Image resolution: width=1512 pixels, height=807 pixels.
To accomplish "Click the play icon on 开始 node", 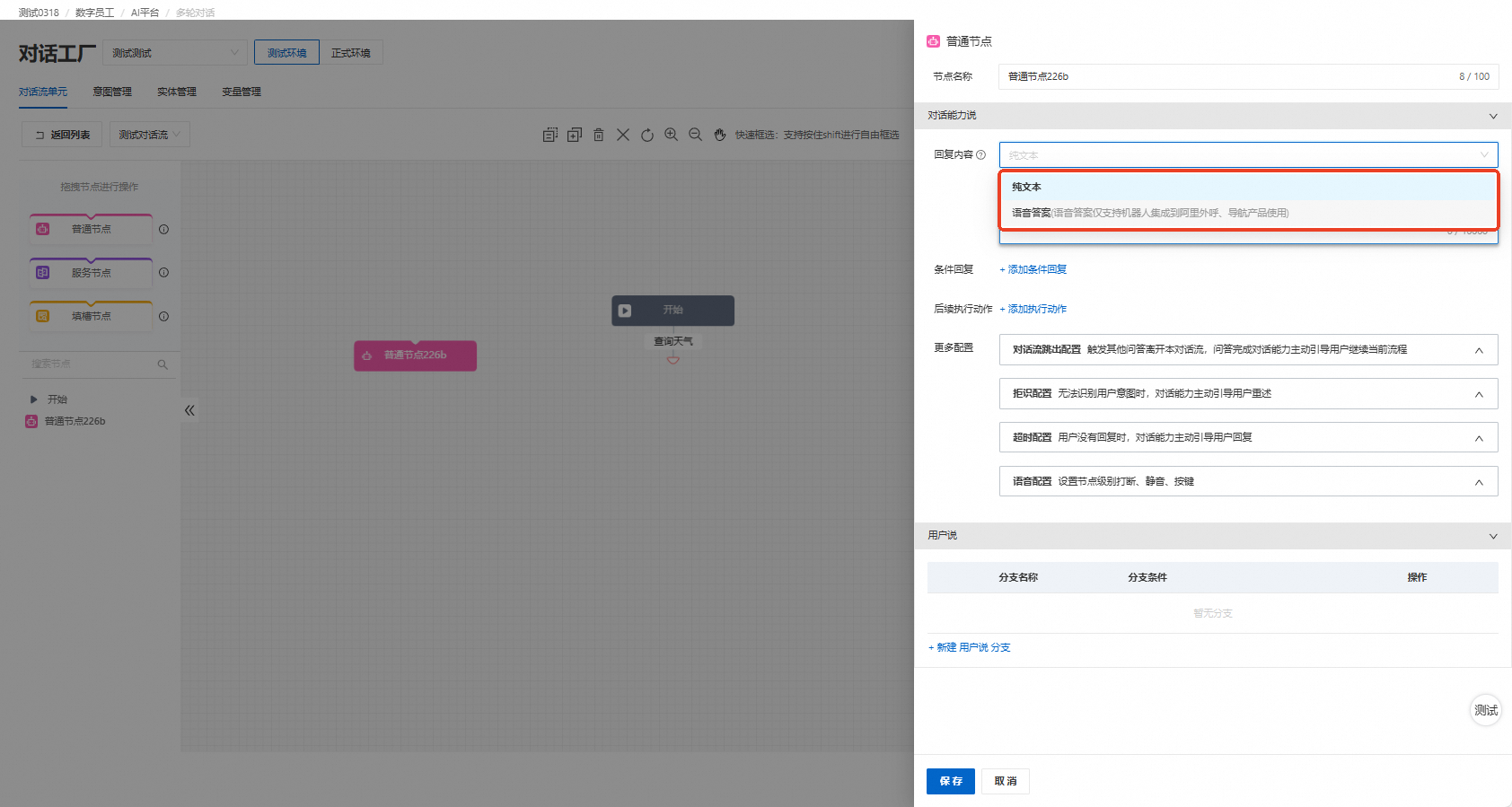I will pyautogui.click(x=625, y=311).
